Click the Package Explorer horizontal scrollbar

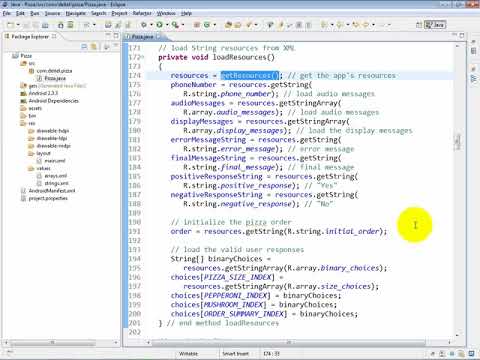pyautogui.click(x=52, y=342)
